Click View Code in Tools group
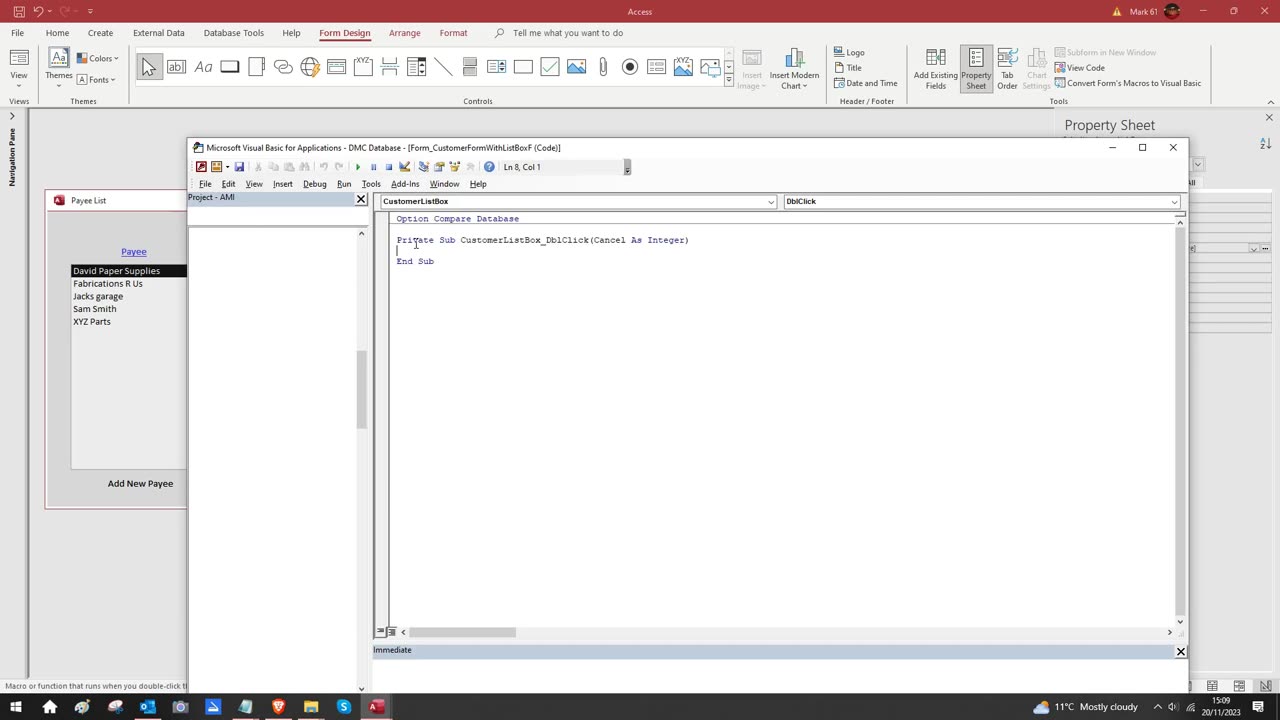The height and width of the screenshot is (720, 1280). click(x=1079, y=68)
